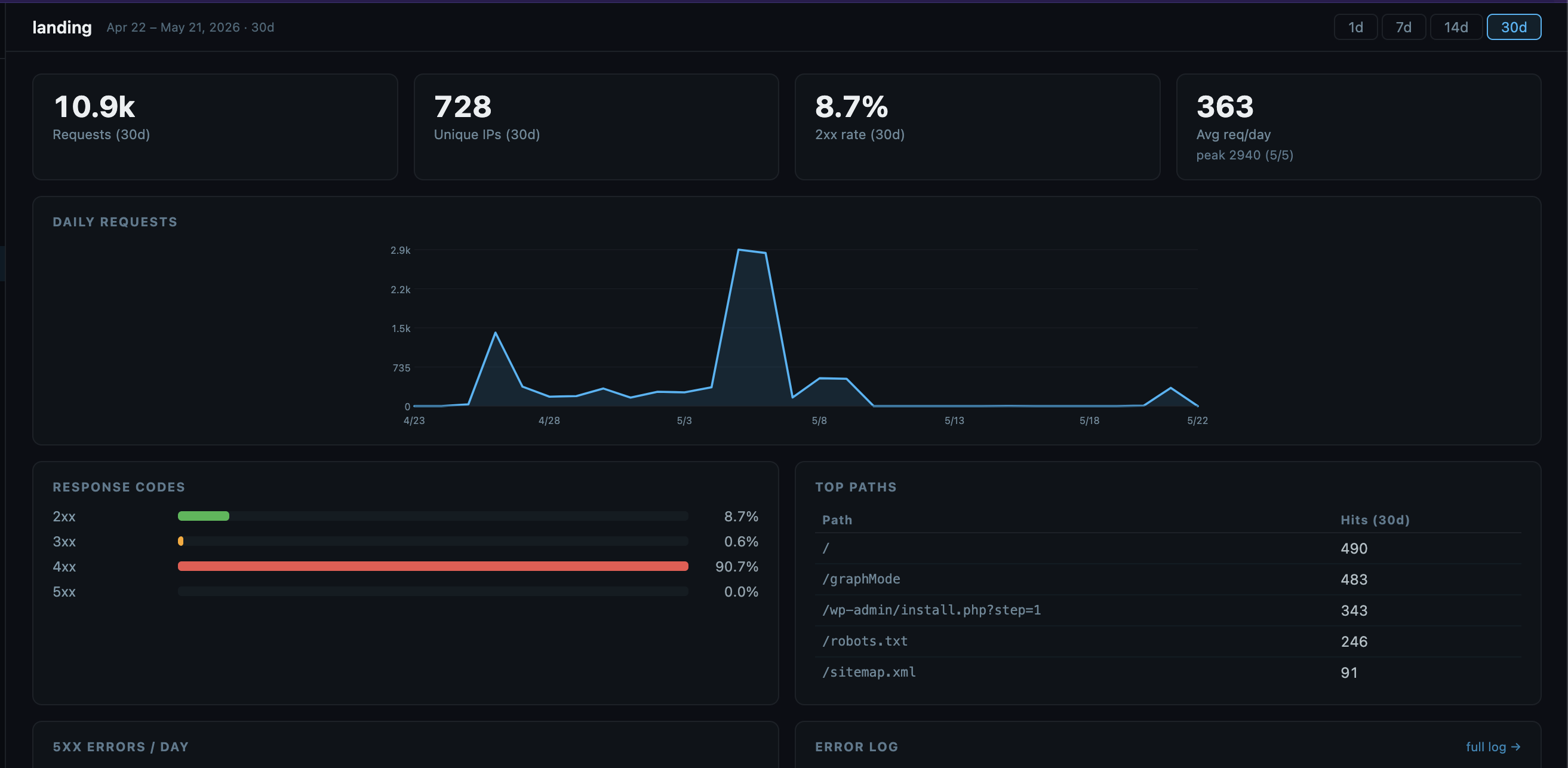1568x768 pixels.
Task: Click the Daily Requests heading
Action: (x=115, y=222)
